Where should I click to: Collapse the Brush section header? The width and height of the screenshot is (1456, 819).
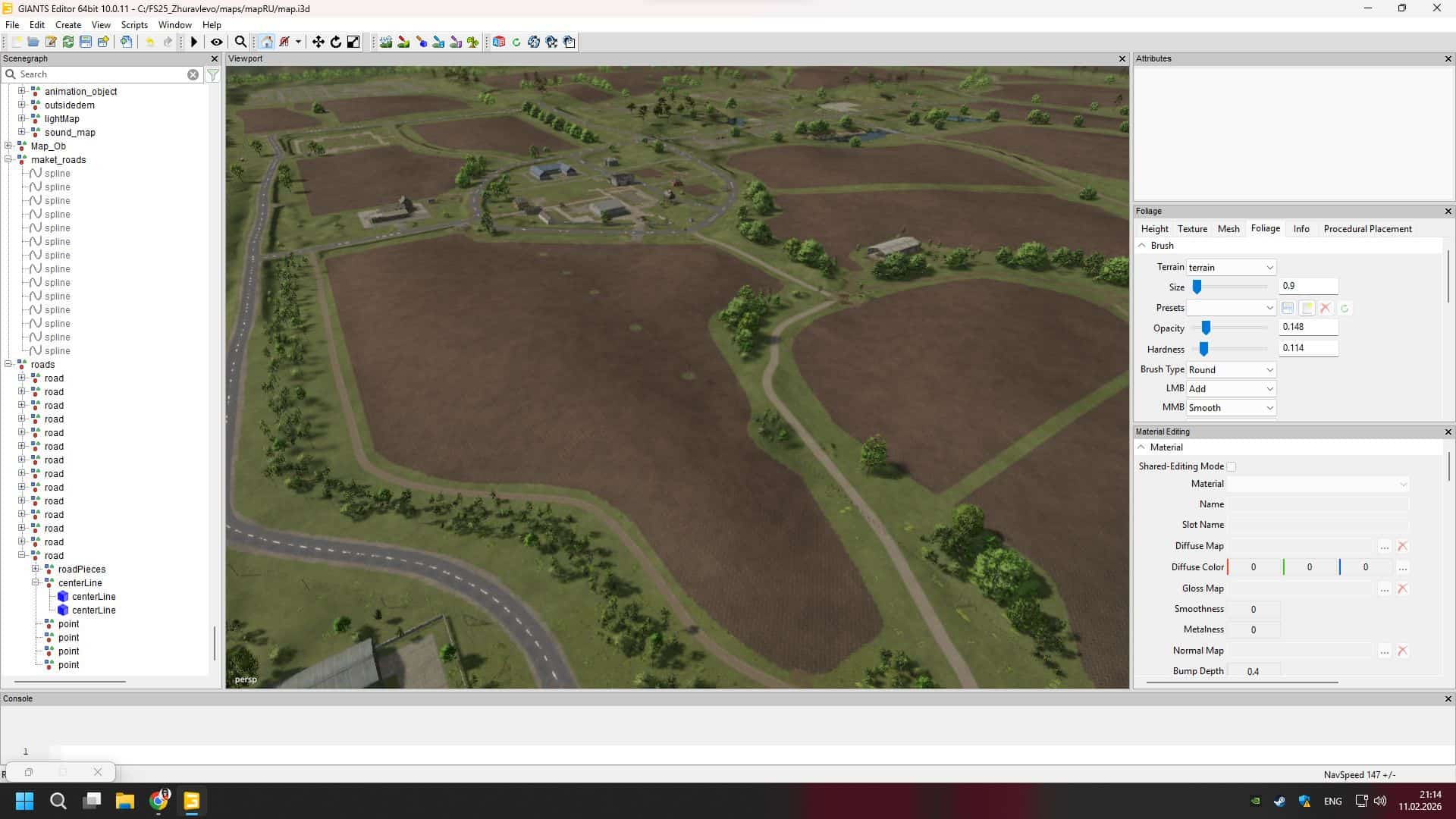point(1142,246)
